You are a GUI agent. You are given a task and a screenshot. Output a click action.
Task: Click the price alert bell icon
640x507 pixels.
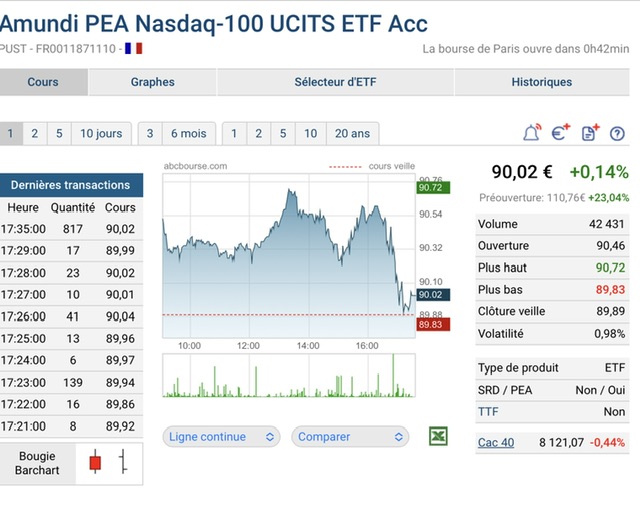[531, 133]
